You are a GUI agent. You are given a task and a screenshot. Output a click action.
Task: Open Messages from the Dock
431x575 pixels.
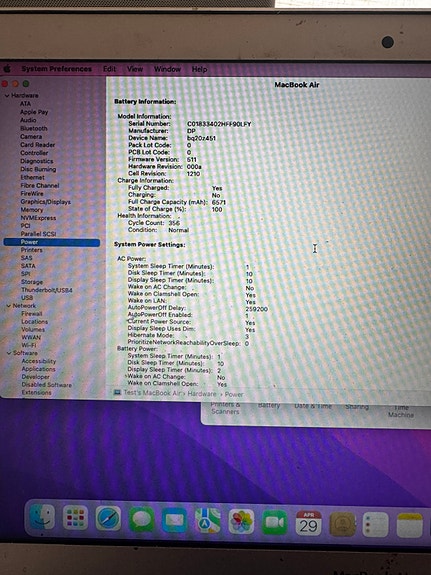[142, 519]
